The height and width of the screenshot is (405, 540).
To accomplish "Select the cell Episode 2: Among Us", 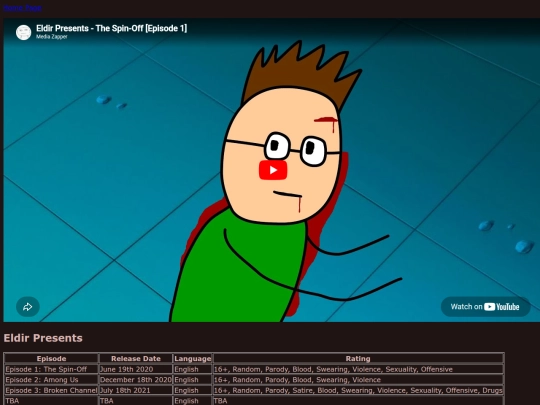I will pyautogui.click(x=51, y=380).
